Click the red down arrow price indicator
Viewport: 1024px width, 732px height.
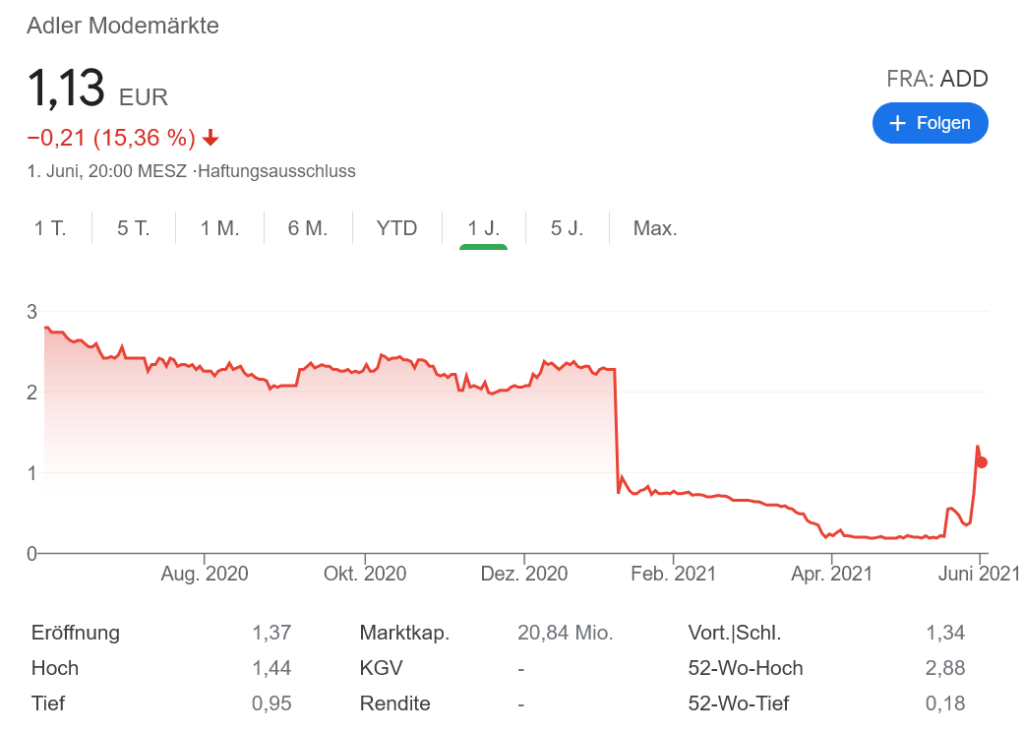[x=210, y=137]
